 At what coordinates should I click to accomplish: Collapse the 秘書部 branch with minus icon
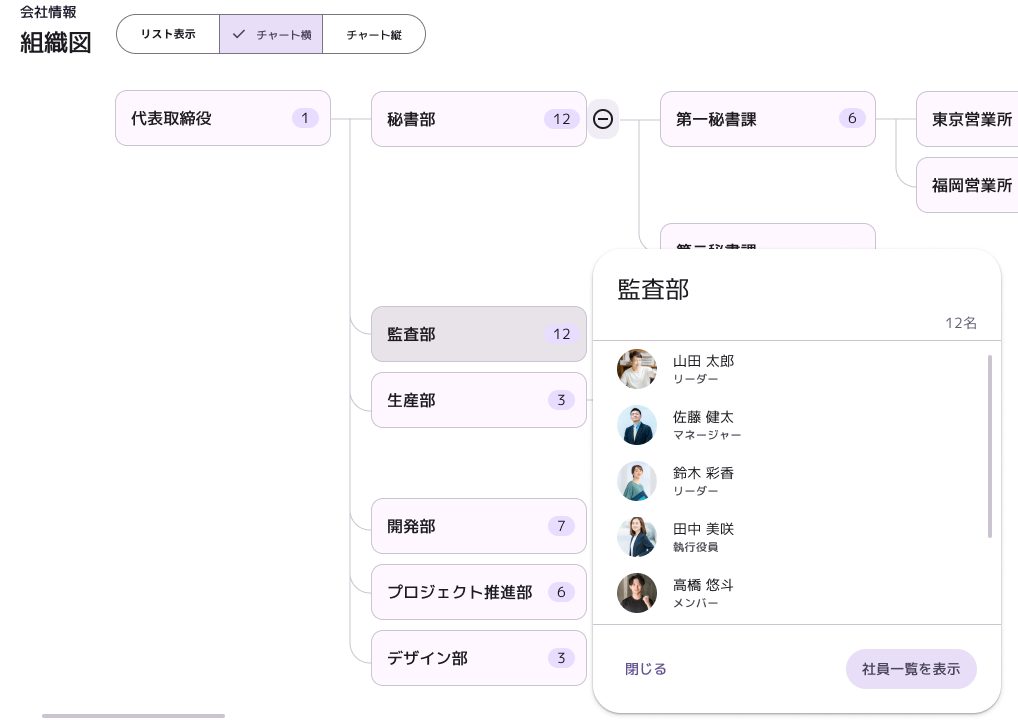coord(602,119)
